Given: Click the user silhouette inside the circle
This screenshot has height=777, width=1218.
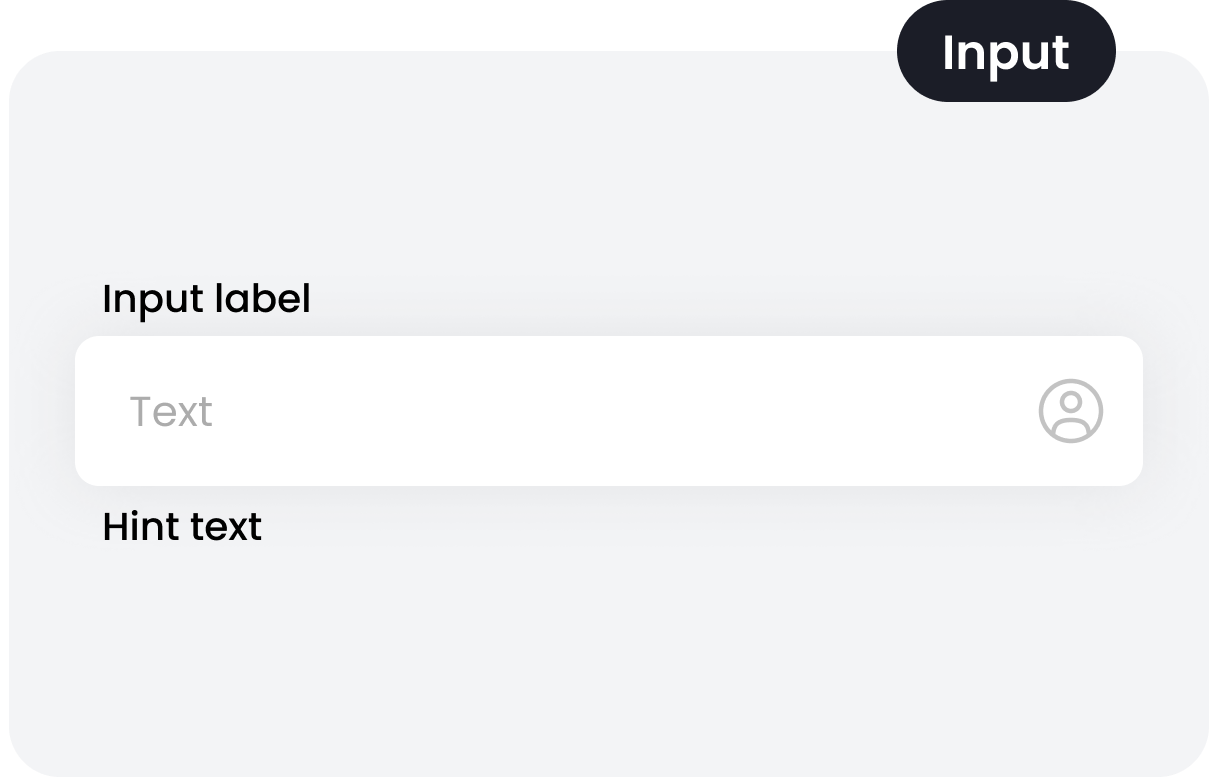Looking at the screenshot, I should [1070, 410].
